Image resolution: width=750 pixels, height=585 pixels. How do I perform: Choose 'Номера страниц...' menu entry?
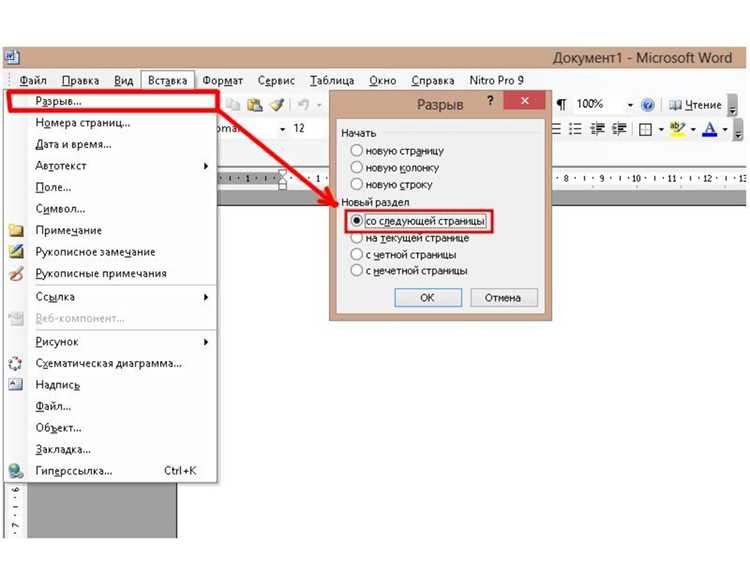click(83, 123)
